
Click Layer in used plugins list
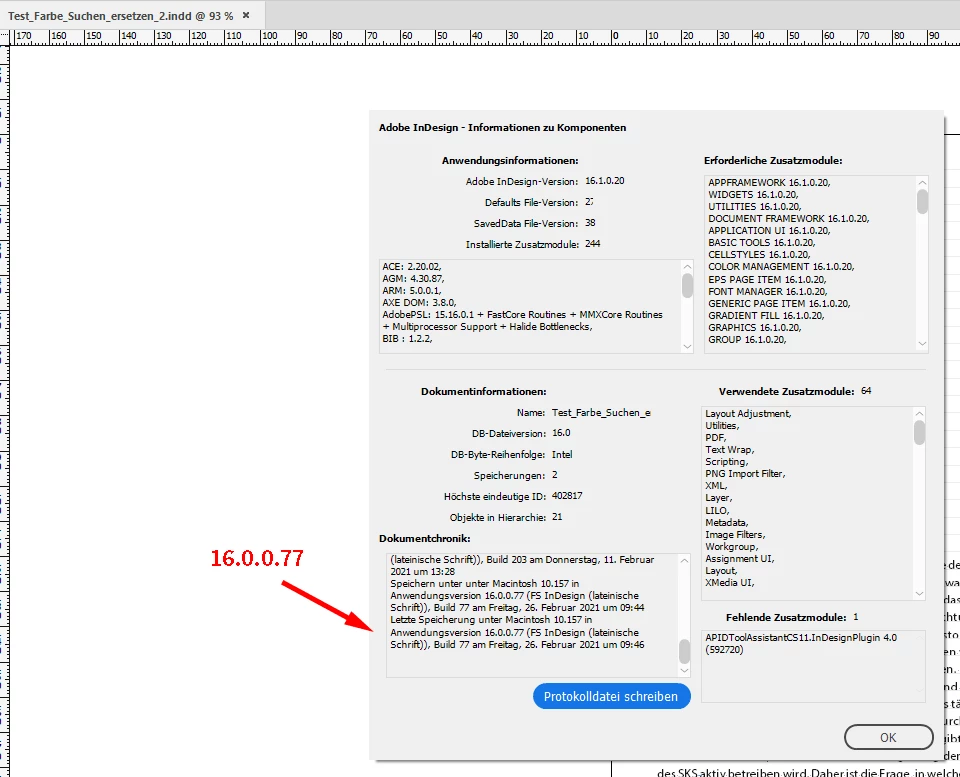[x=719, y=498]
